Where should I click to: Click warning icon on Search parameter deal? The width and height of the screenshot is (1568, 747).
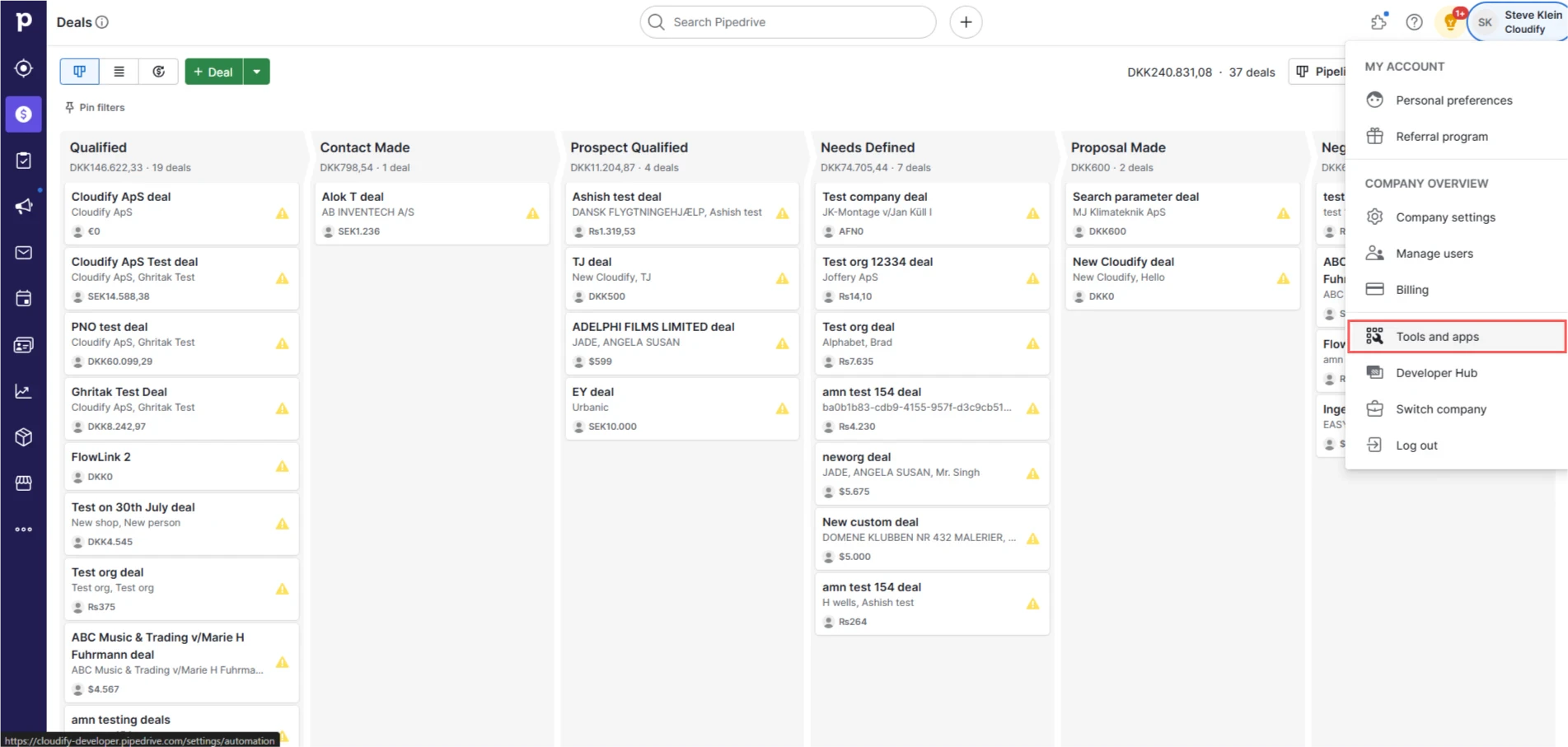[x=1283, y=213]
